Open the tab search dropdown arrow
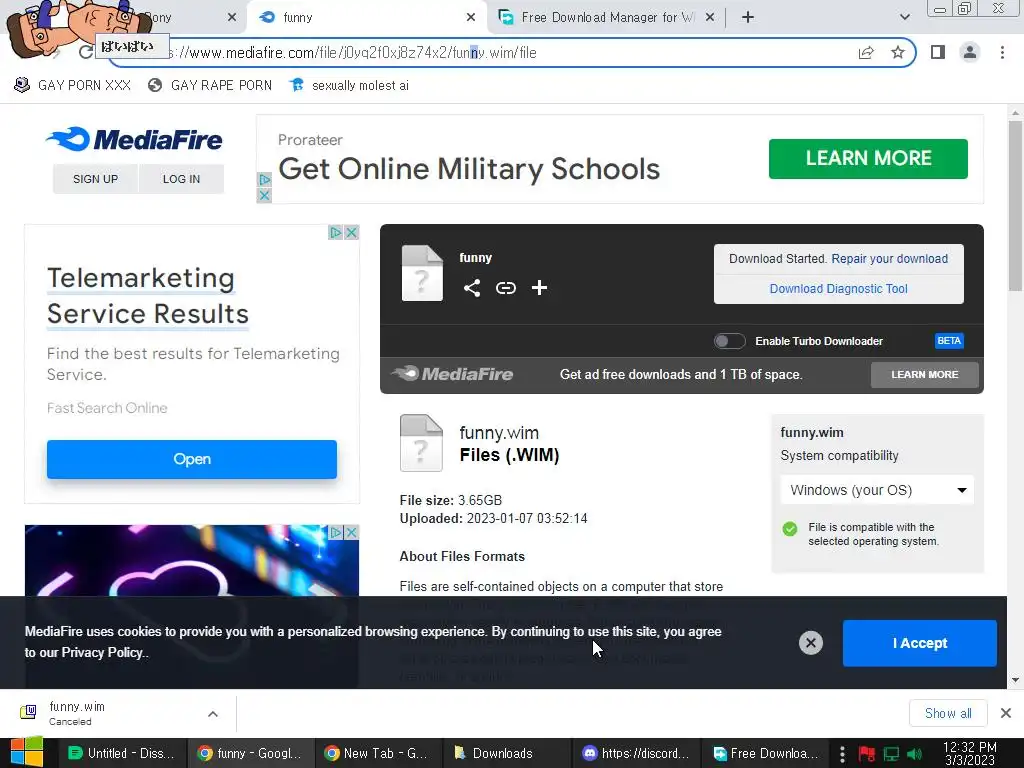 click(x=904, y=17)
